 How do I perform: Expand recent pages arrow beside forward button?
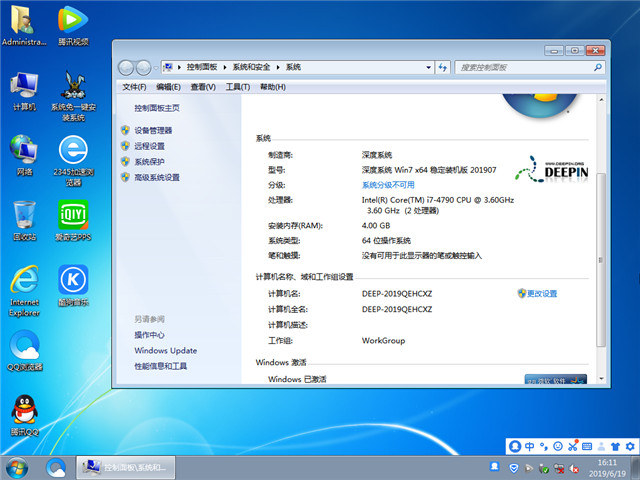point(156,68)
